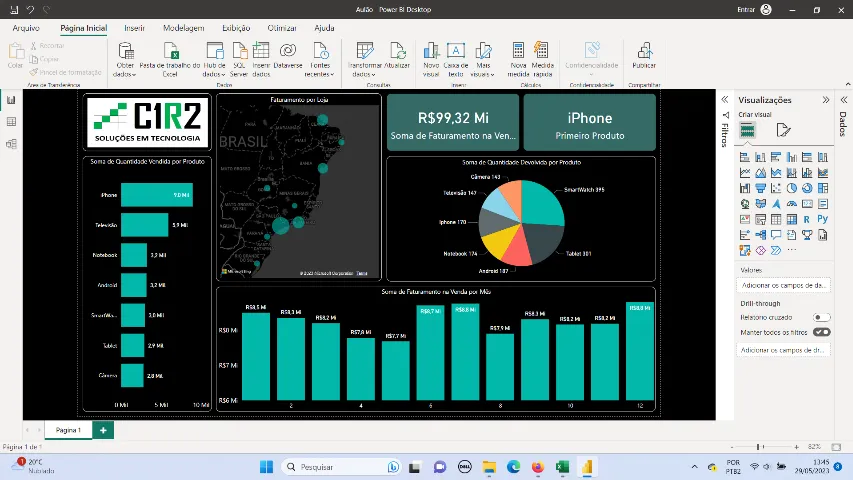Open the Format visual tab icon

[784, 130]
